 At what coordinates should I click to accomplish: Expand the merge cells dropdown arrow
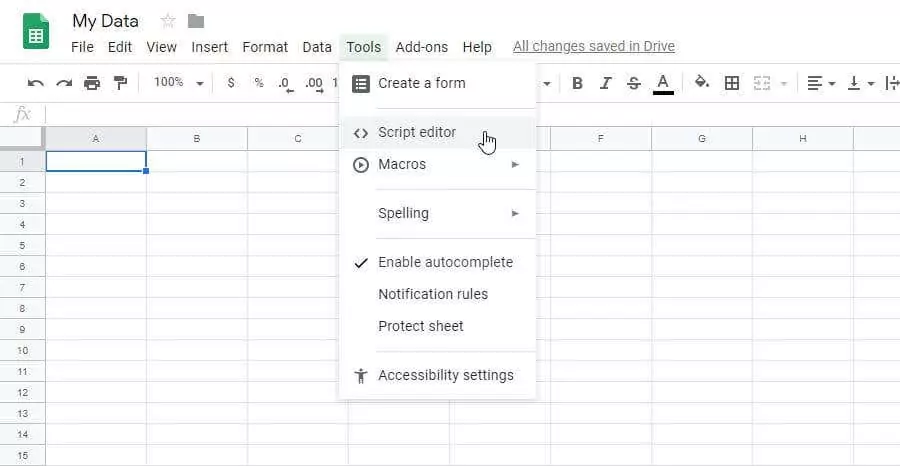point(783,84)
